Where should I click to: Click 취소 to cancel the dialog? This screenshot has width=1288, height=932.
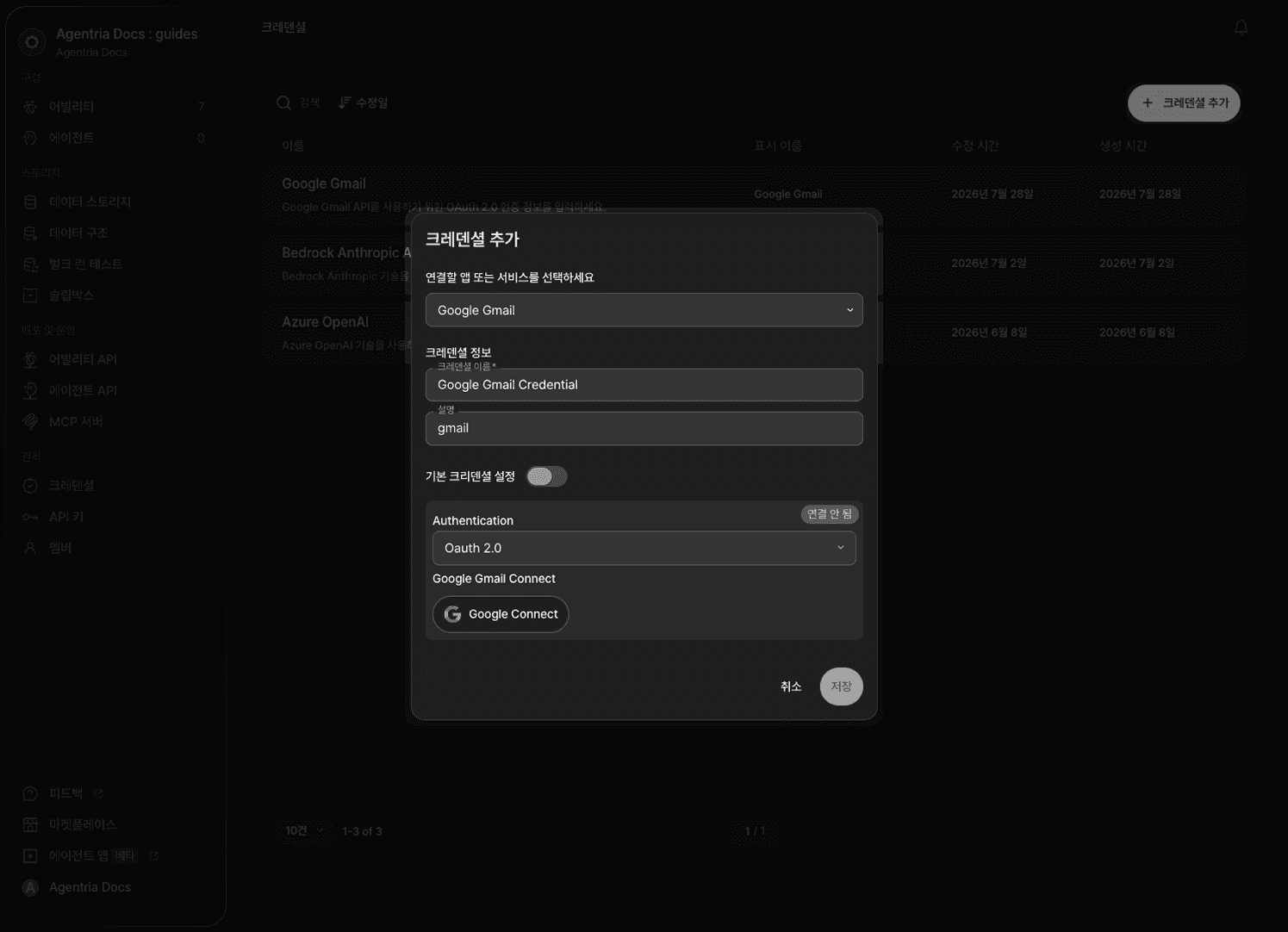point(791,687)
